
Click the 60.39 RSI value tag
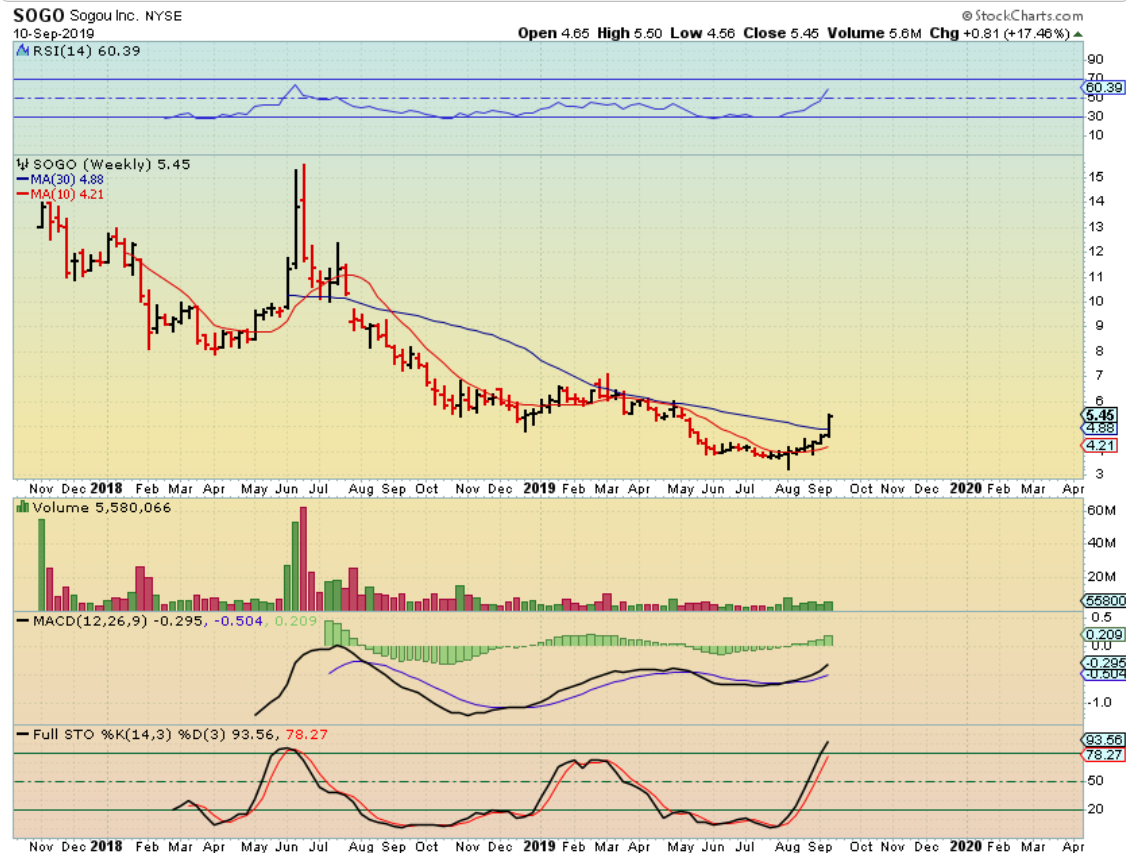pos(1101,88)
